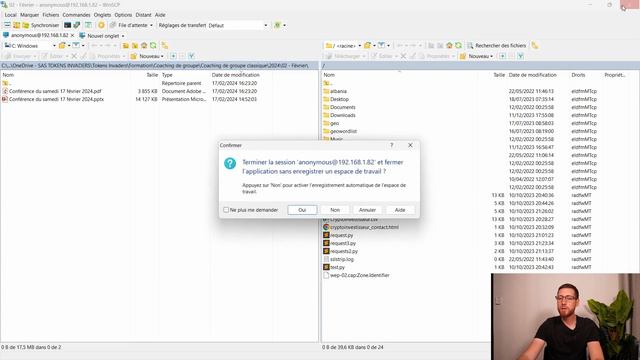Check the 'Ne plus me demander' box
This screenshot has height=360, width=640.
[x=226, y=210]
